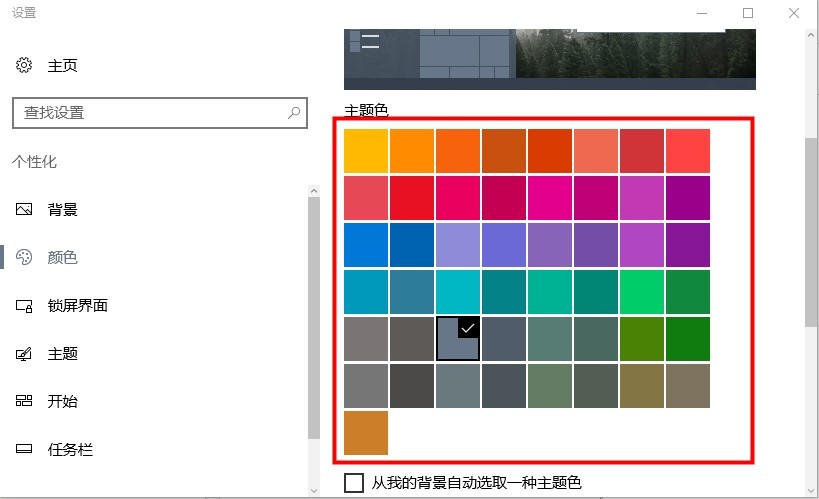
Task: Focus the 查找设置 search field
Action: [160, 112]
